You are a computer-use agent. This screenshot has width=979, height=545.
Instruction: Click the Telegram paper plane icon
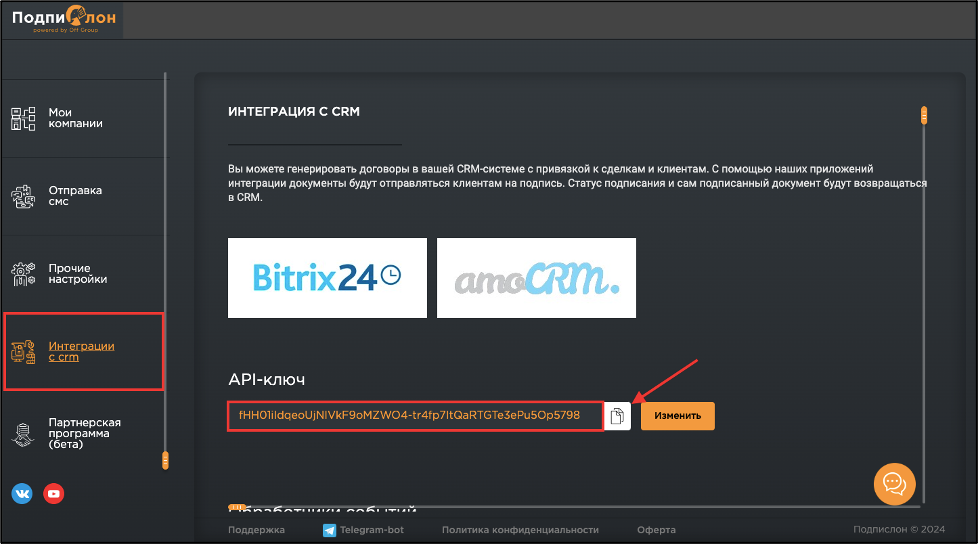click(x=329, y=530)
